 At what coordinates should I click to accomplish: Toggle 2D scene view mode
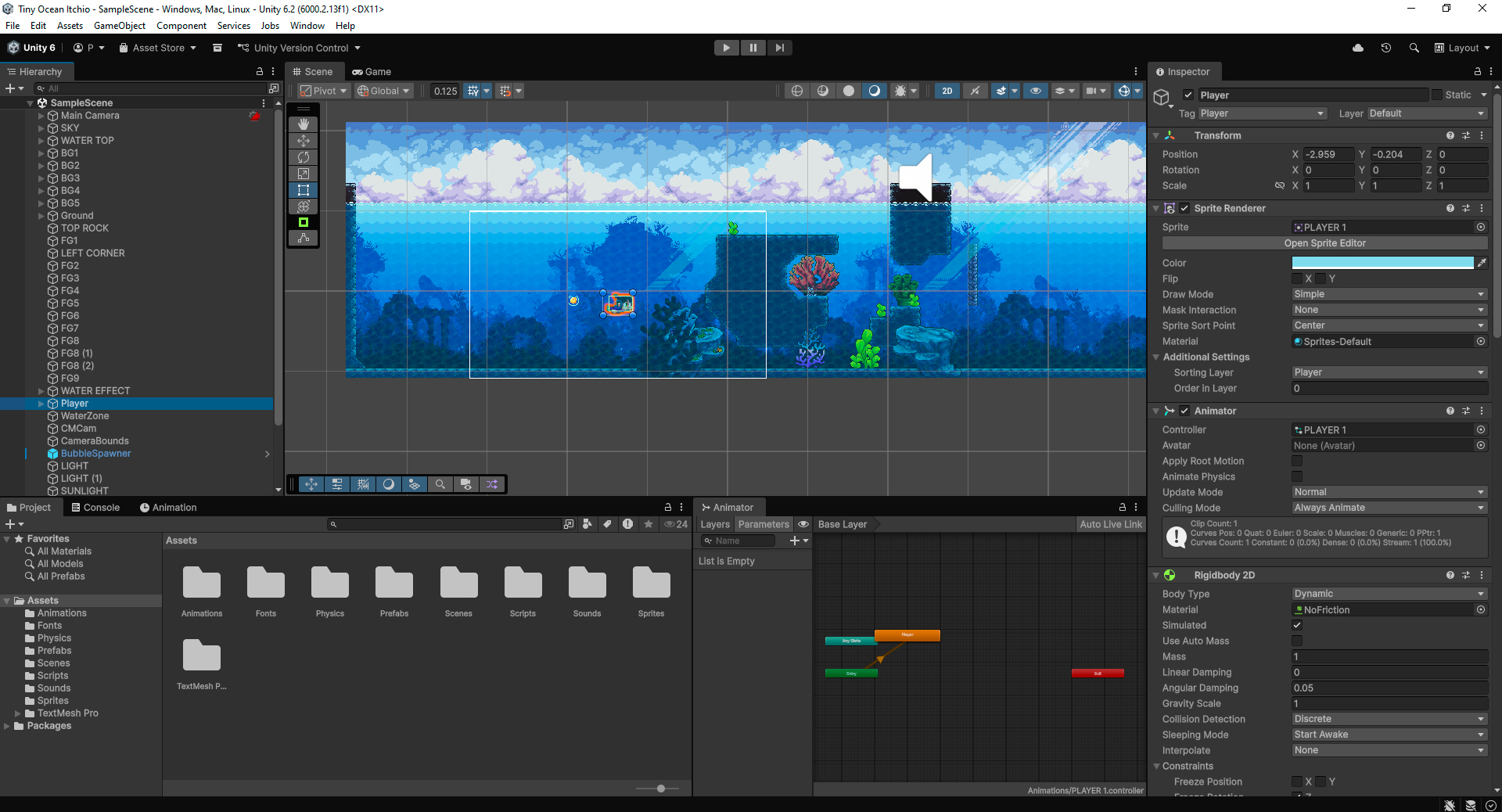[x=947, y=91]
